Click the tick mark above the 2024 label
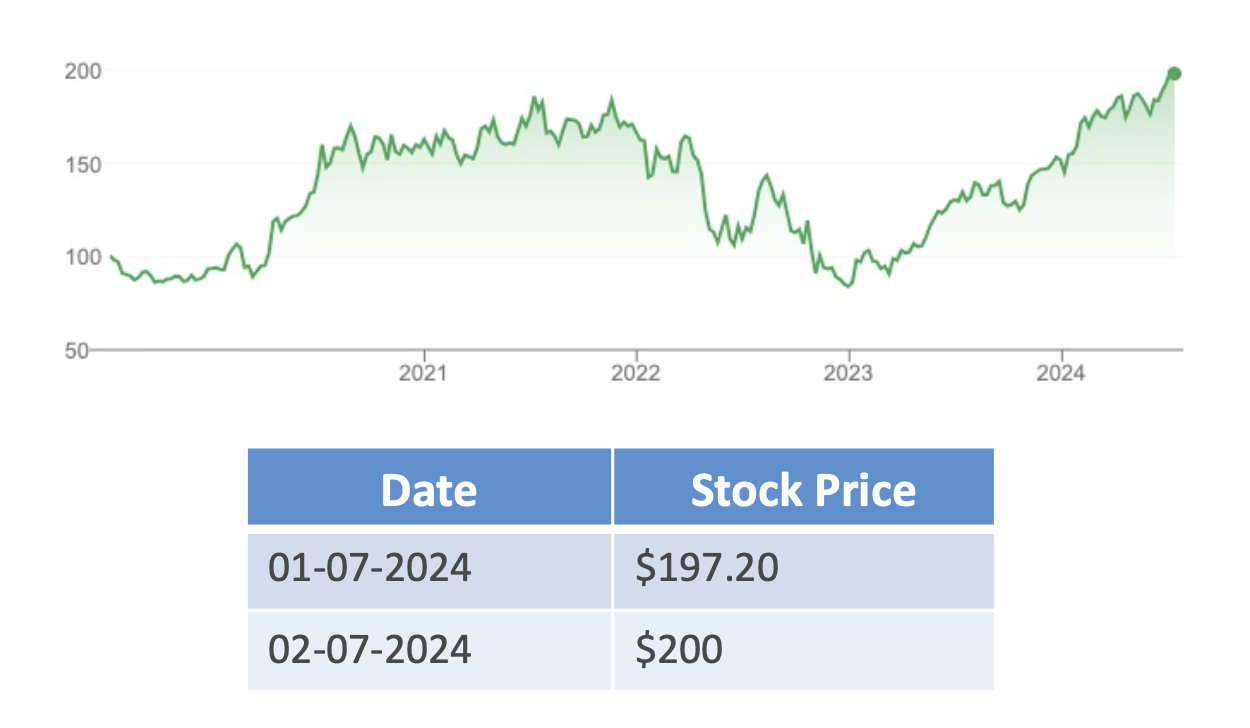The width and height of the screenshot is (1250, 728). coord(1061,355)
